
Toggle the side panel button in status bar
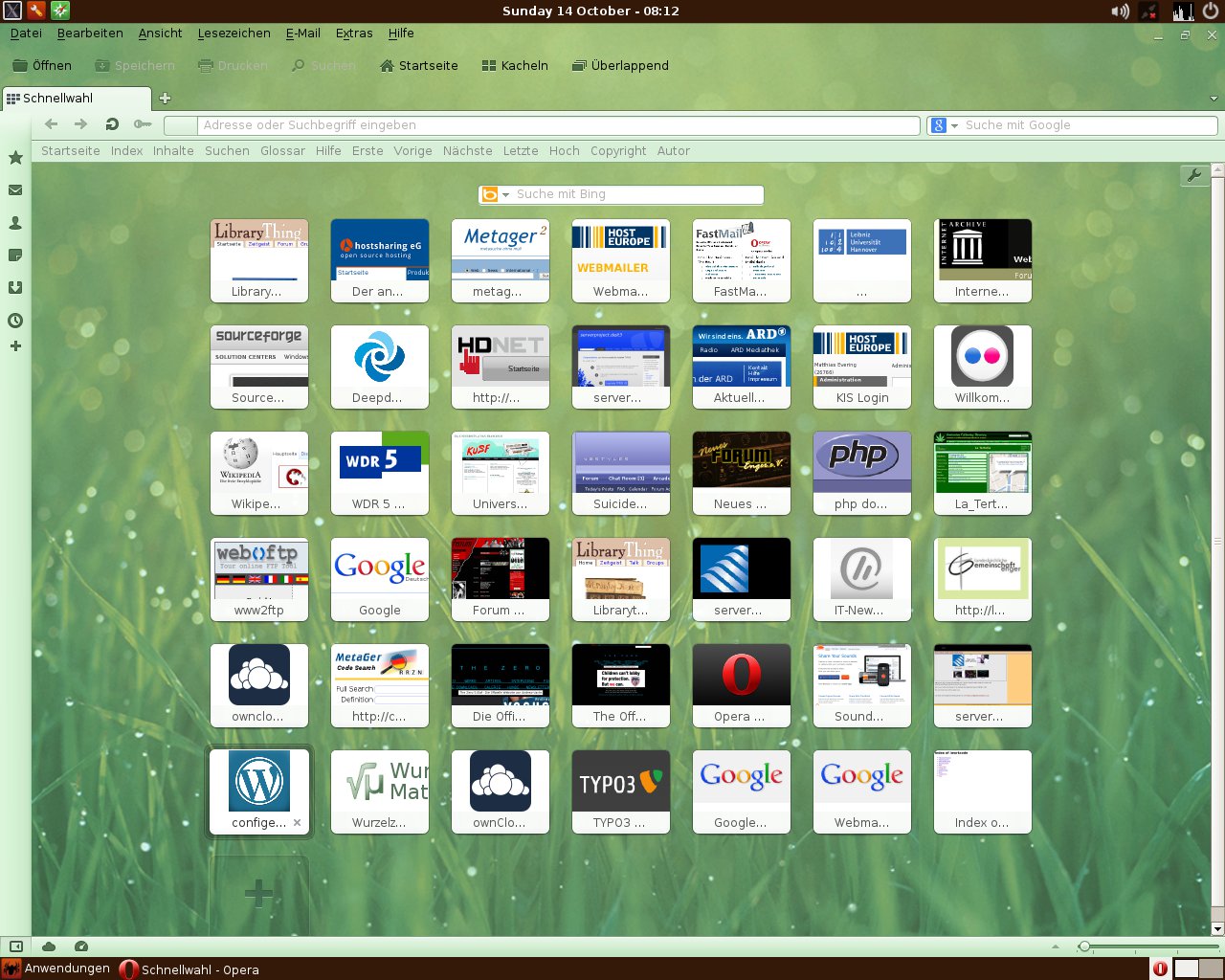click(x=16, y=947)
